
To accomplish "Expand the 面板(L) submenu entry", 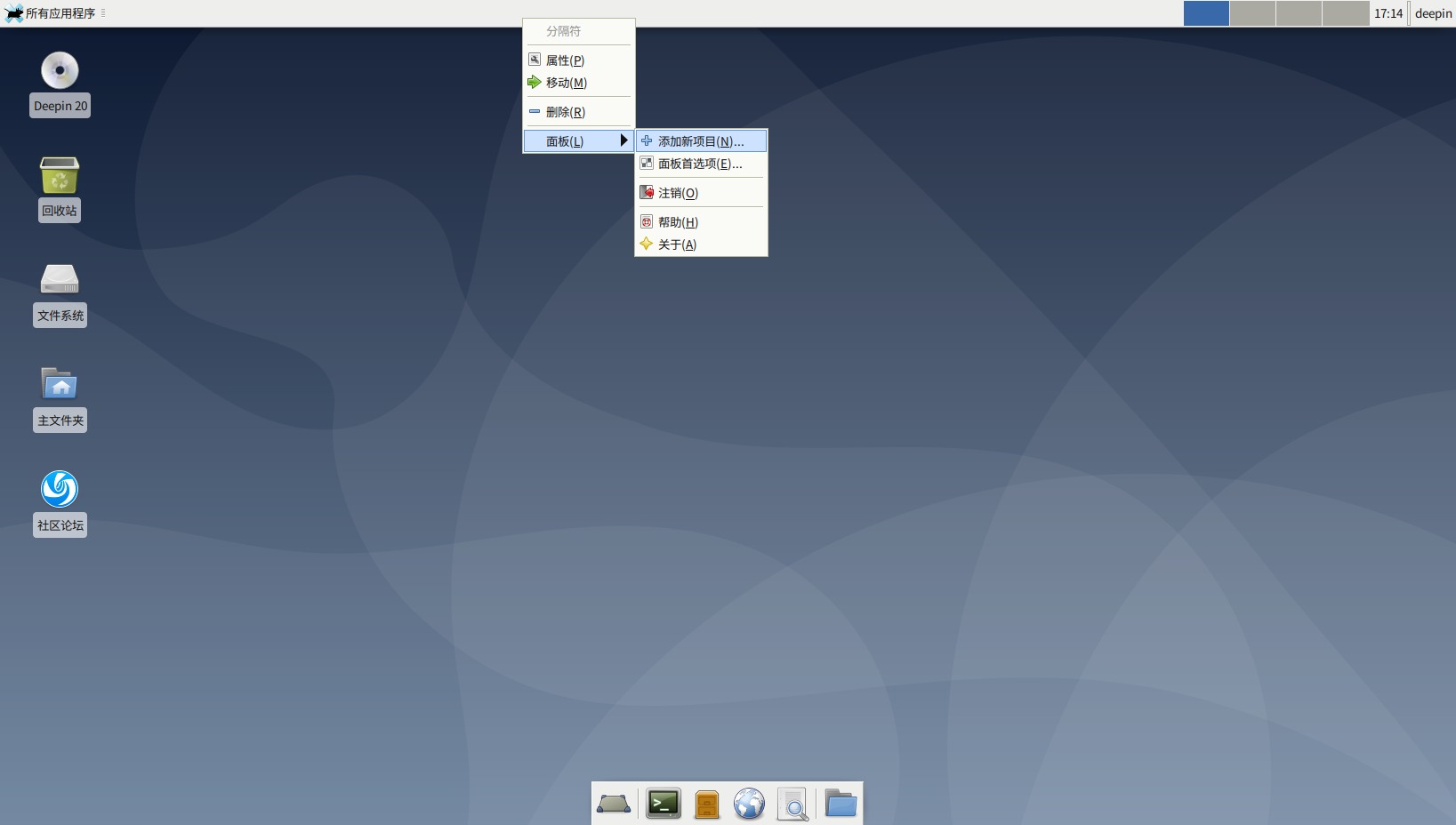I will click(579, 141).
